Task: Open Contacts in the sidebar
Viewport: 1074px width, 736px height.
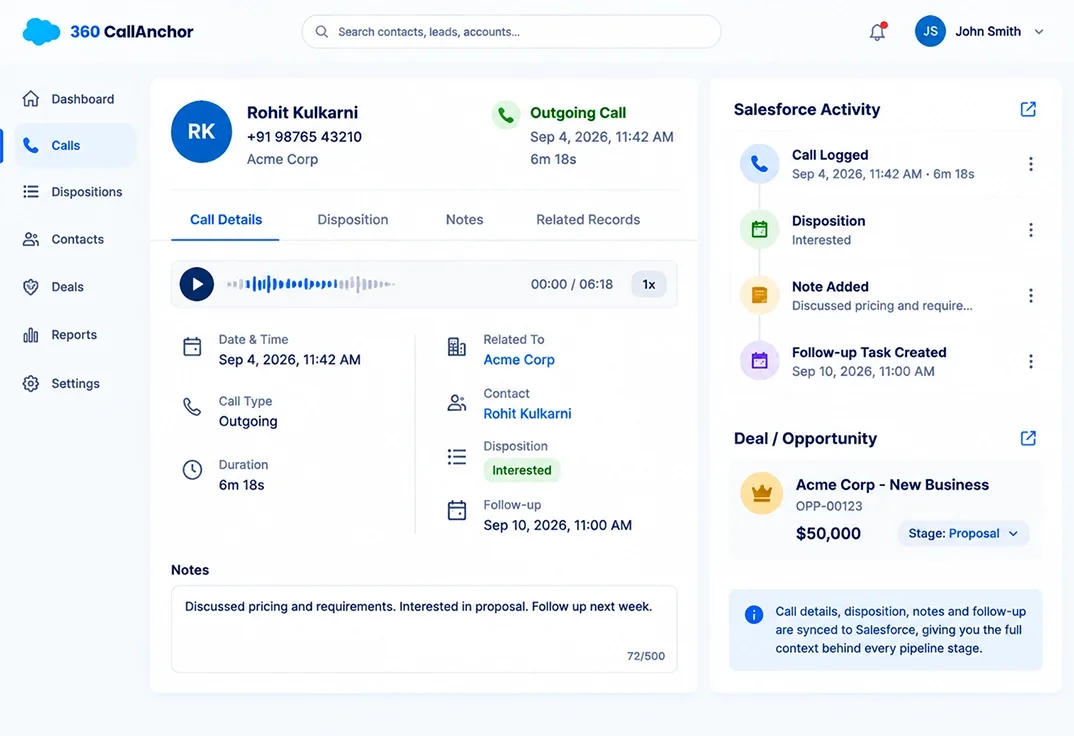Action: coord(75,239)
